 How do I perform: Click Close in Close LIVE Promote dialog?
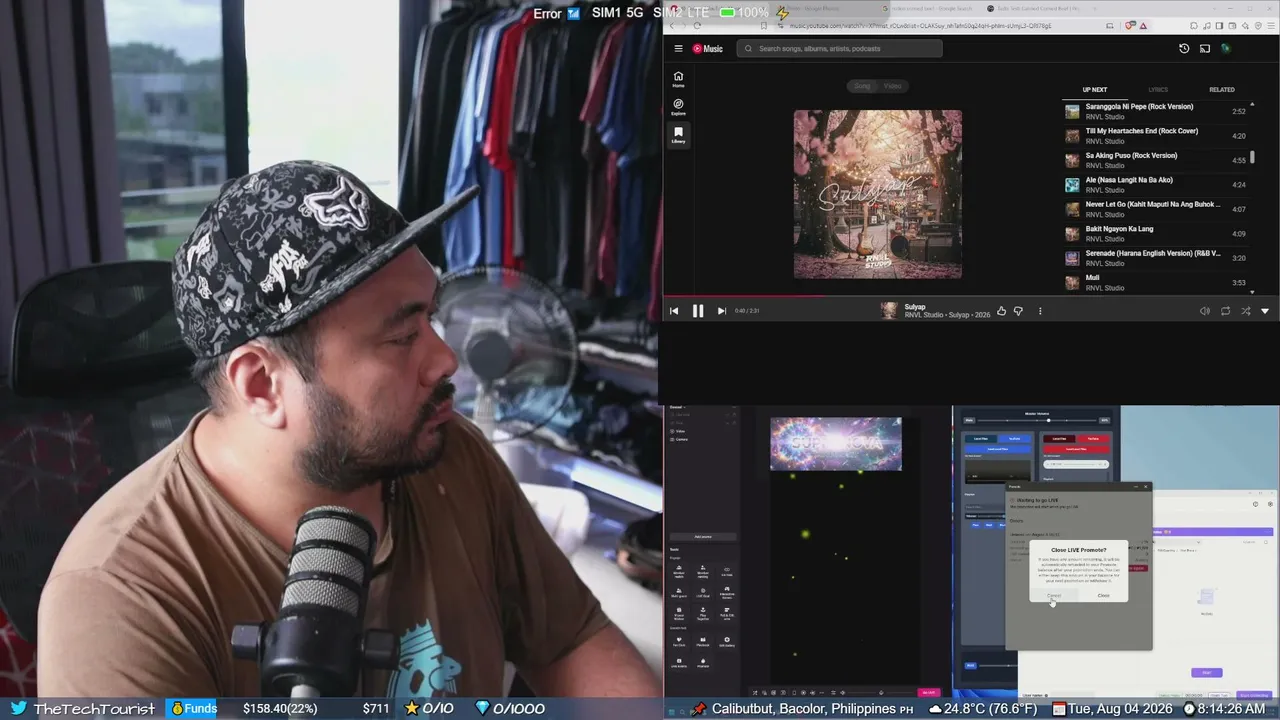(x=1103, y=596)
